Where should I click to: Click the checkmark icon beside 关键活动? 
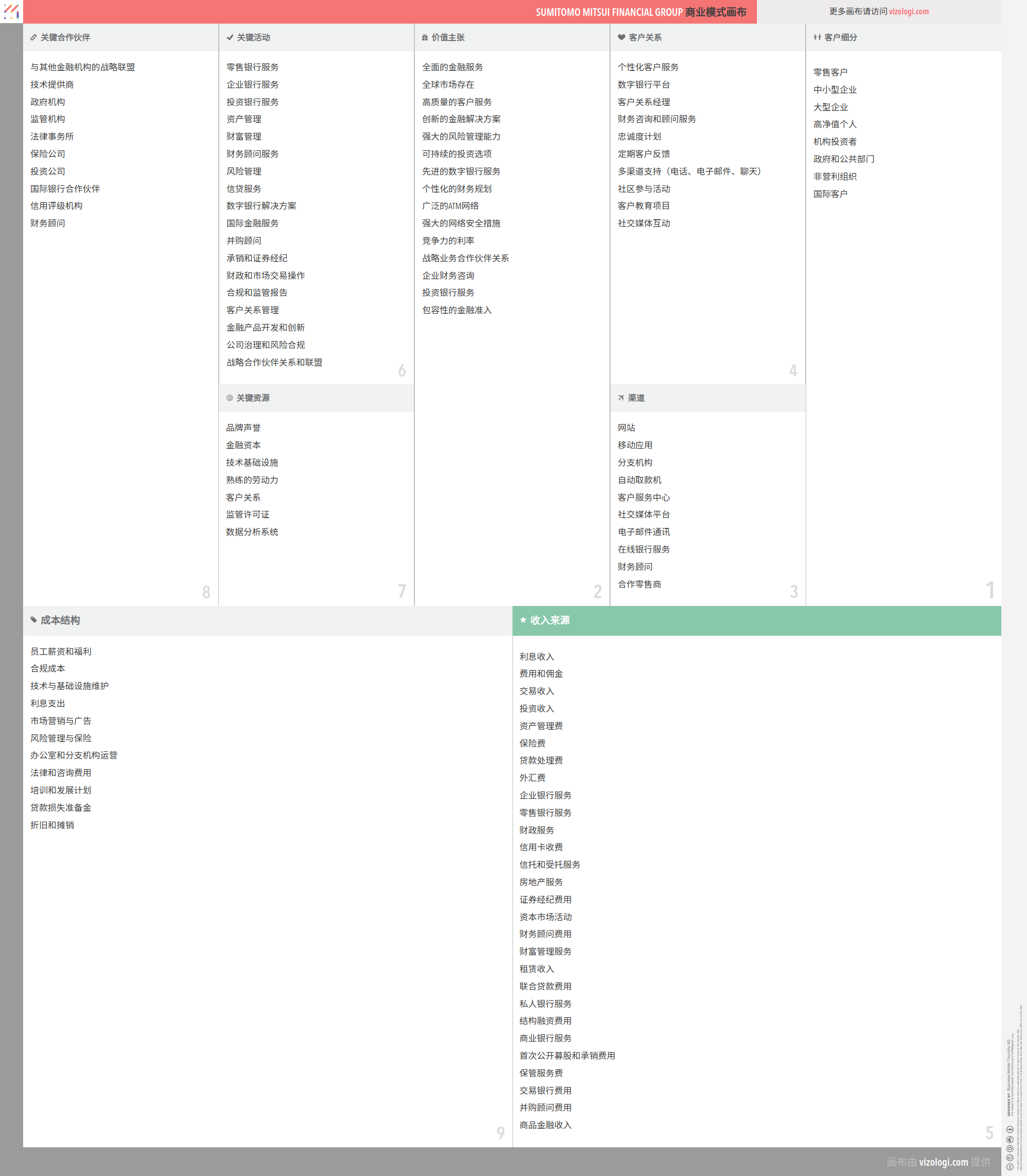click(x=230, y=37)
